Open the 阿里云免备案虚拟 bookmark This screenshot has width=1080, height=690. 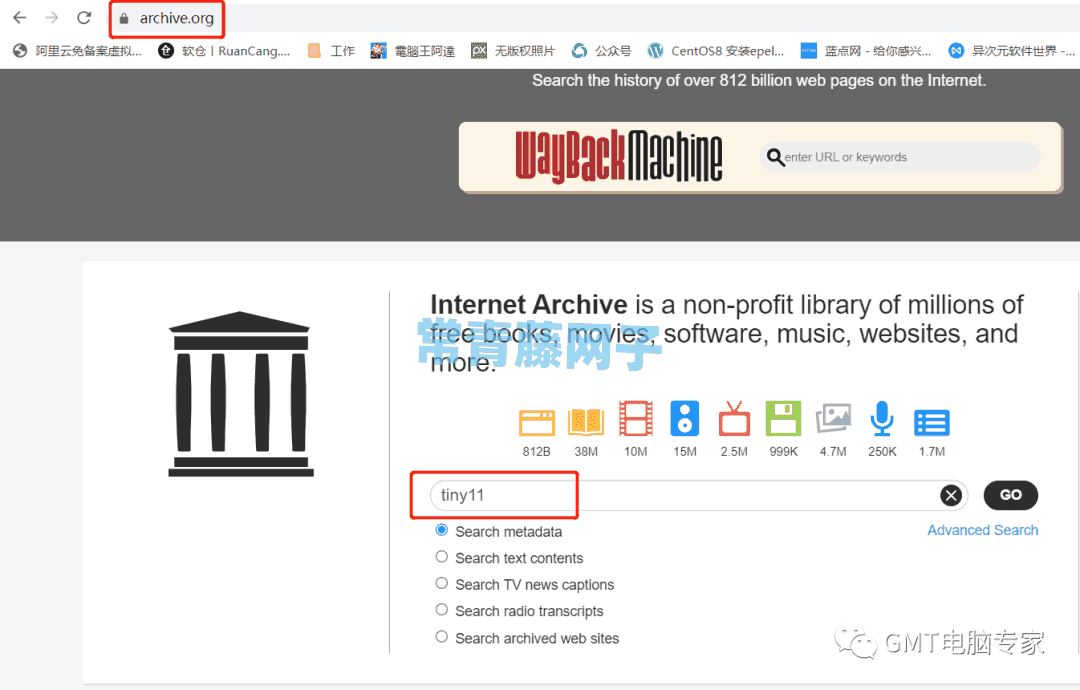[x=78, y=51]
